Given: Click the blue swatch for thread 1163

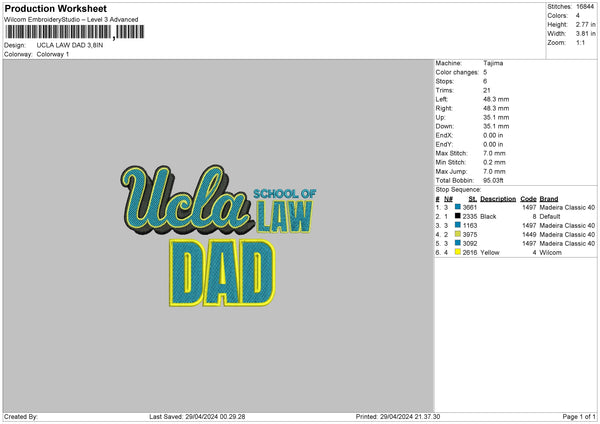Looking at the screenshot, I should click(x=458, y=225).
